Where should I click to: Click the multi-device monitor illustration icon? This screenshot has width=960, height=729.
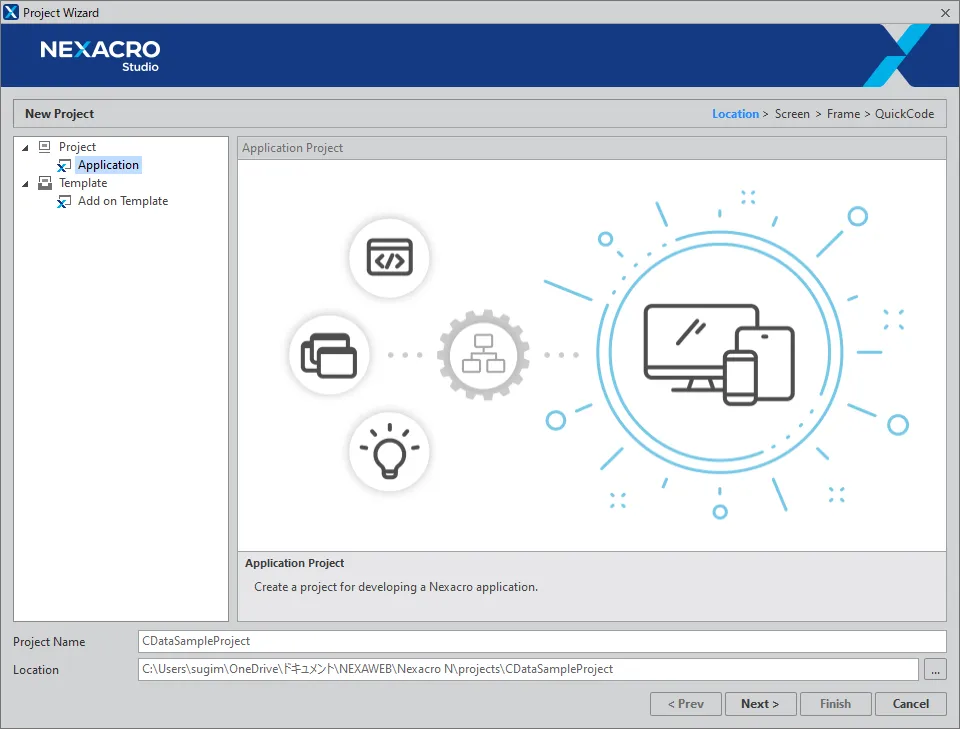[719, 355]
